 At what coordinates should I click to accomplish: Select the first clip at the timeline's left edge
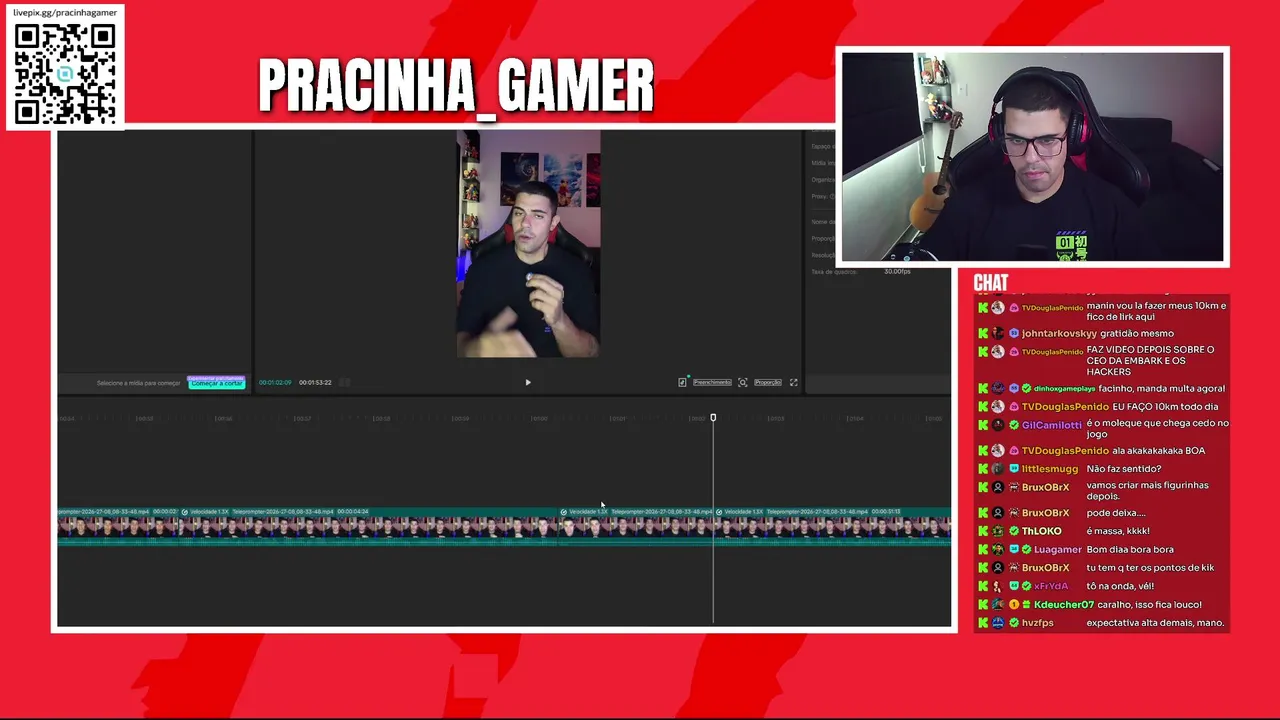click(x=118, y=527)
